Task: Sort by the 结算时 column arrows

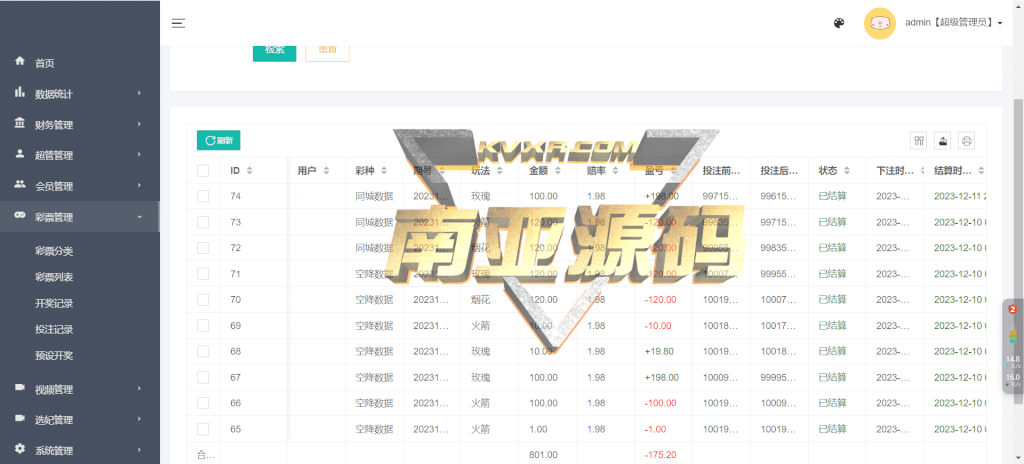Action: click(x=981, y=171)
